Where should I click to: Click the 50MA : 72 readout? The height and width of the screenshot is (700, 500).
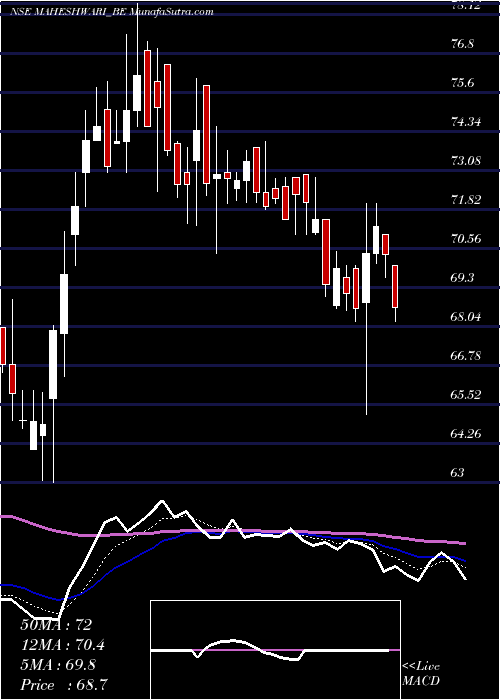pos(56,625)
